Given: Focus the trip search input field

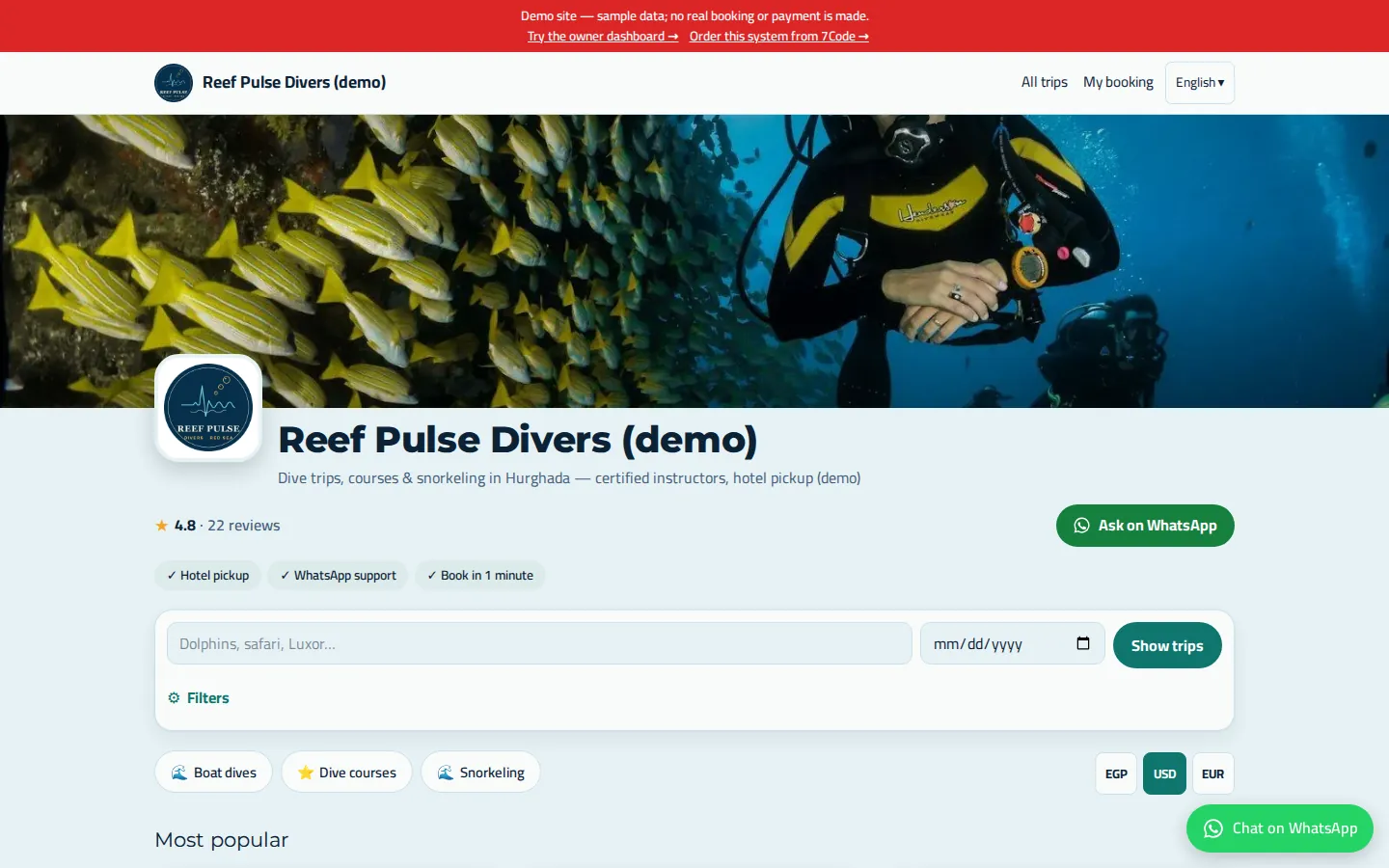Looking at the screenshot, I should tap(539, 643).
